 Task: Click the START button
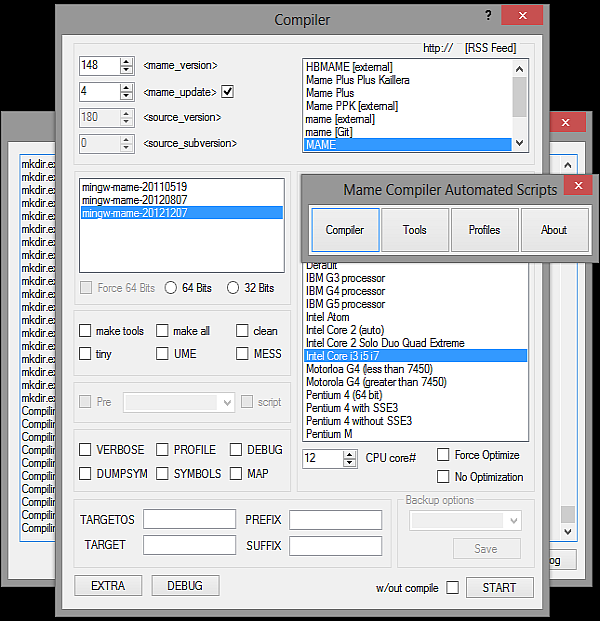[x=500, y=587]
